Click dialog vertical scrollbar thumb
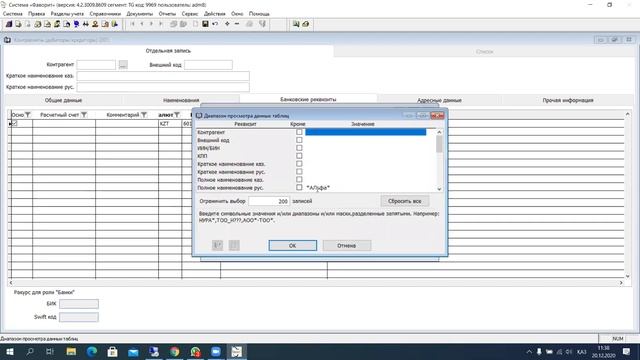 click(x=439, y=144)
